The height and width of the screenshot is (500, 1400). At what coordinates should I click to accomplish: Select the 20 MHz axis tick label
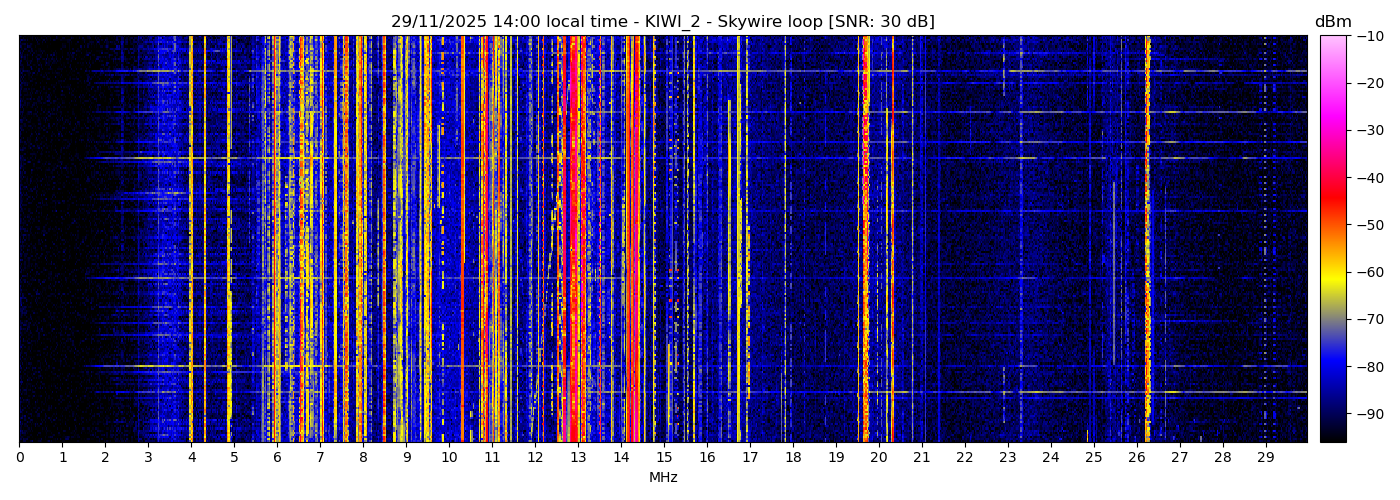878,458
